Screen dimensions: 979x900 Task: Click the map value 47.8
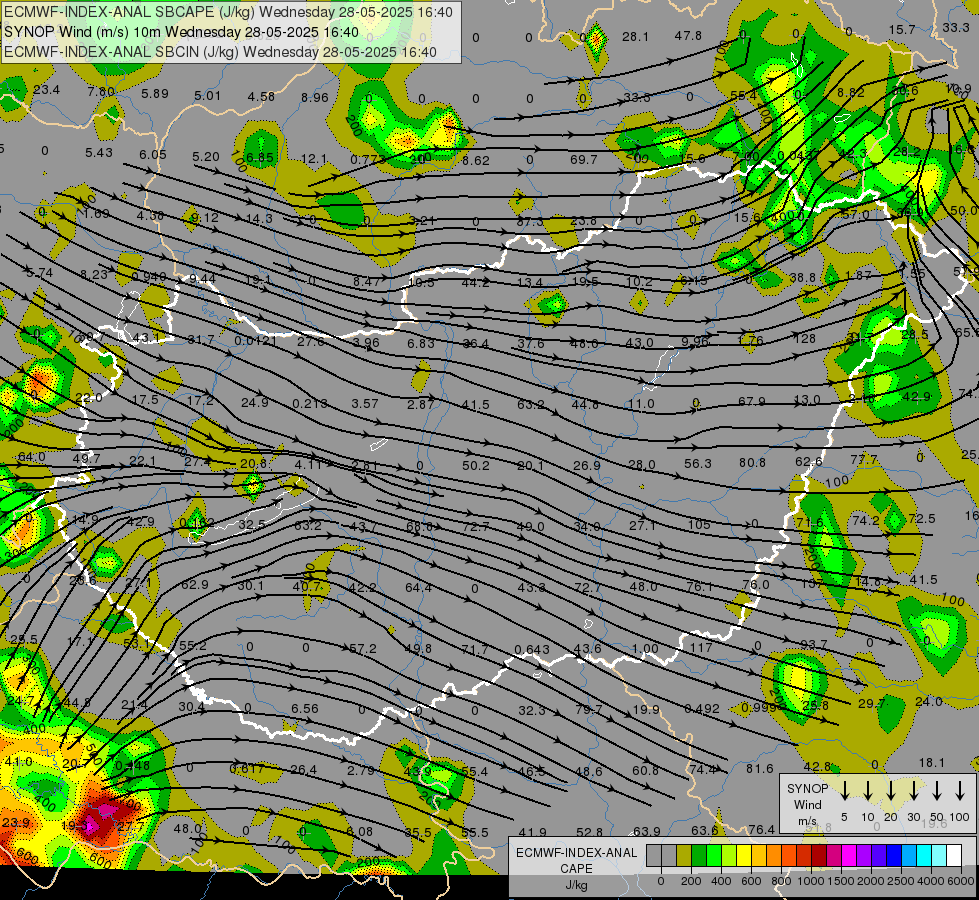coord(688,36)
